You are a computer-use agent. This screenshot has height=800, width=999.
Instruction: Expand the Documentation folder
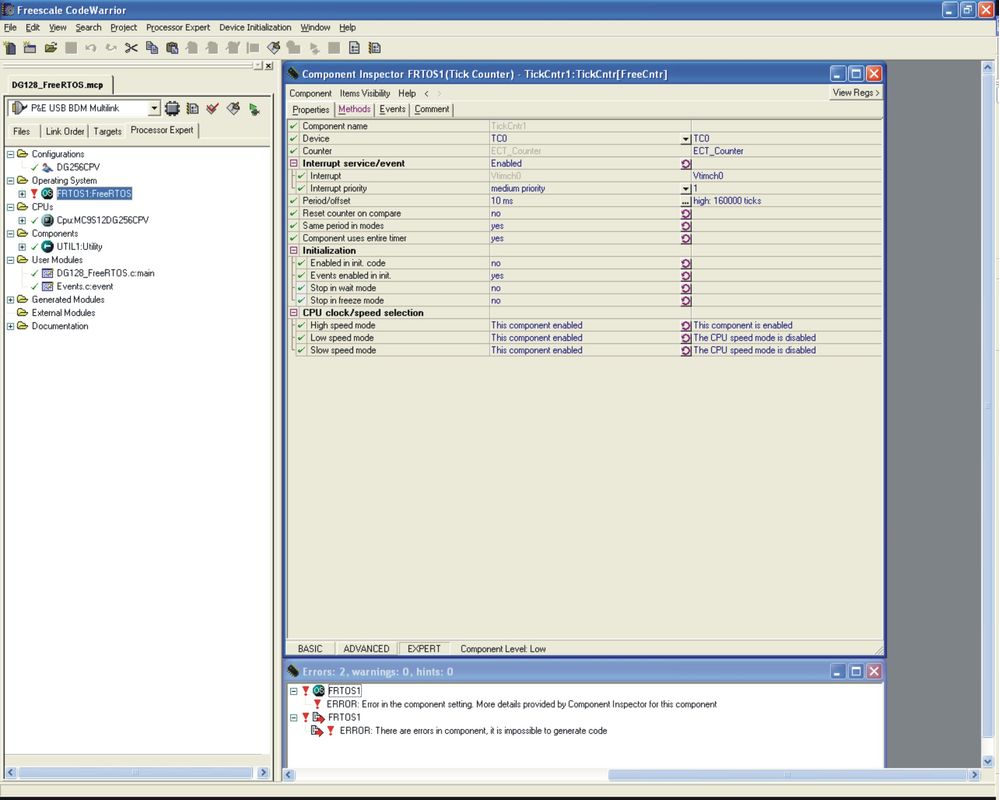point(10,326)
